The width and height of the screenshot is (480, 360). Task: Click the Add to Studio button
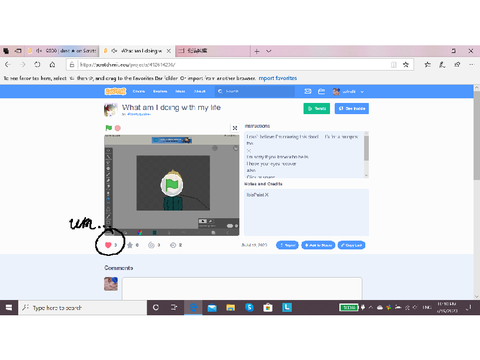(318, 245)
